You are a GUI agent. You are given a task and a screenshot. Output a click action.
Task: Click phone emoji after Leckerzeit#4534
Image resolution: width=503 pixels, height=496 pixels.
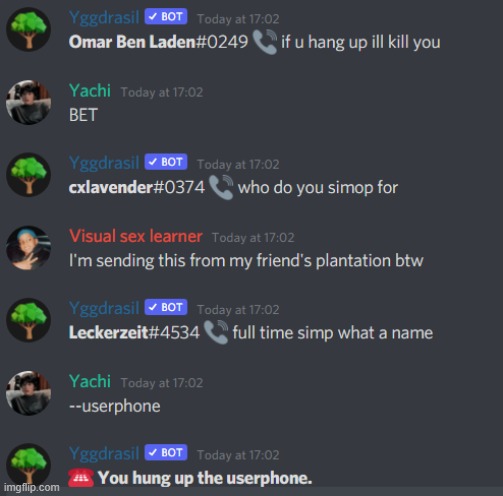pos(216,332)
